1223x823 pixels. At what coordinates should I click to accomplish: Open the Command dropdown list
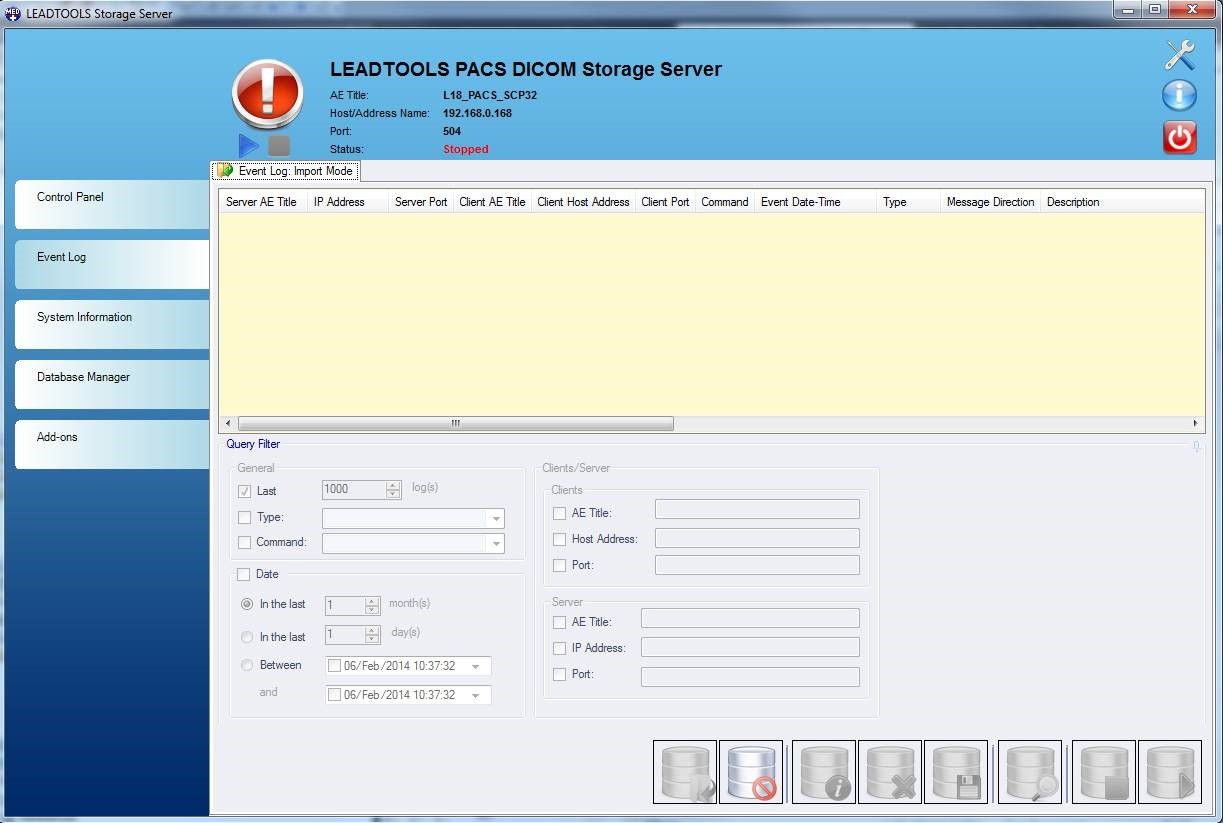point(496,543)
